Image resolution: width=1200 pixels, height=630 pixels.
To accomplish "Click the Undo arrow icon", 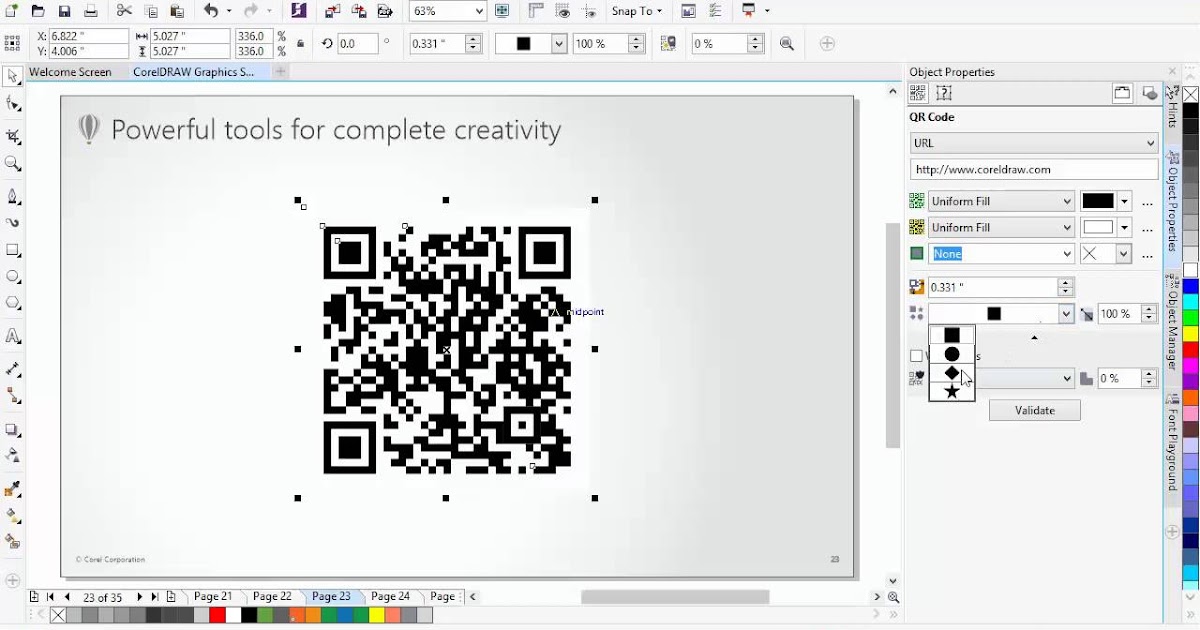I will click(211, 11).
